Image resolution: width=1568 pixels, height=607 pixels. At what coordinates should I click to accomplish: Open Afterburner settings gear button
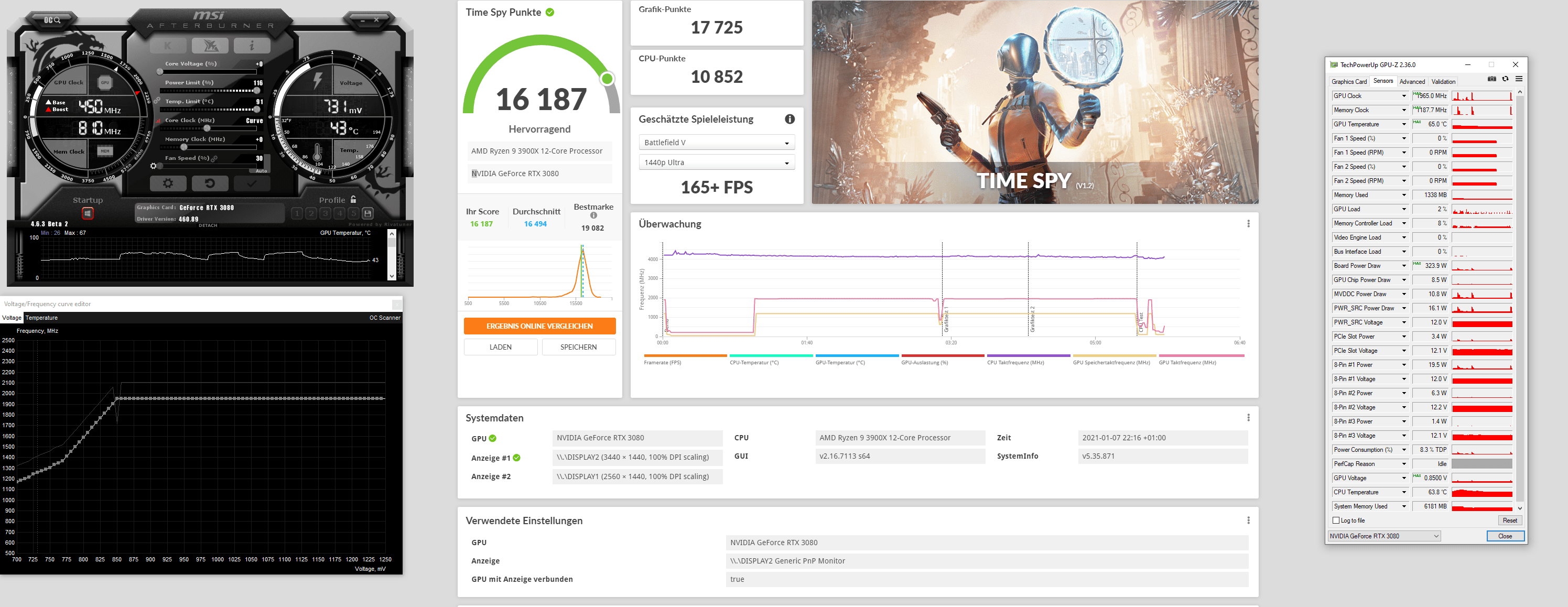[x=168, y=182]
